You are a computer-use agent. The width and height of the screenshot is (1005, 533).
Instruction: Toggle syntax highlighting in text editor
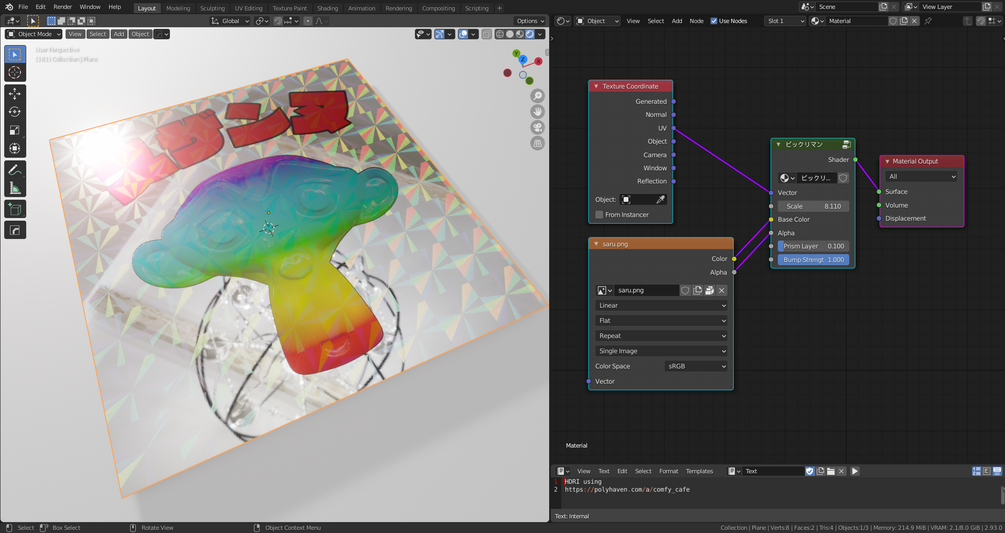[997, 471]
